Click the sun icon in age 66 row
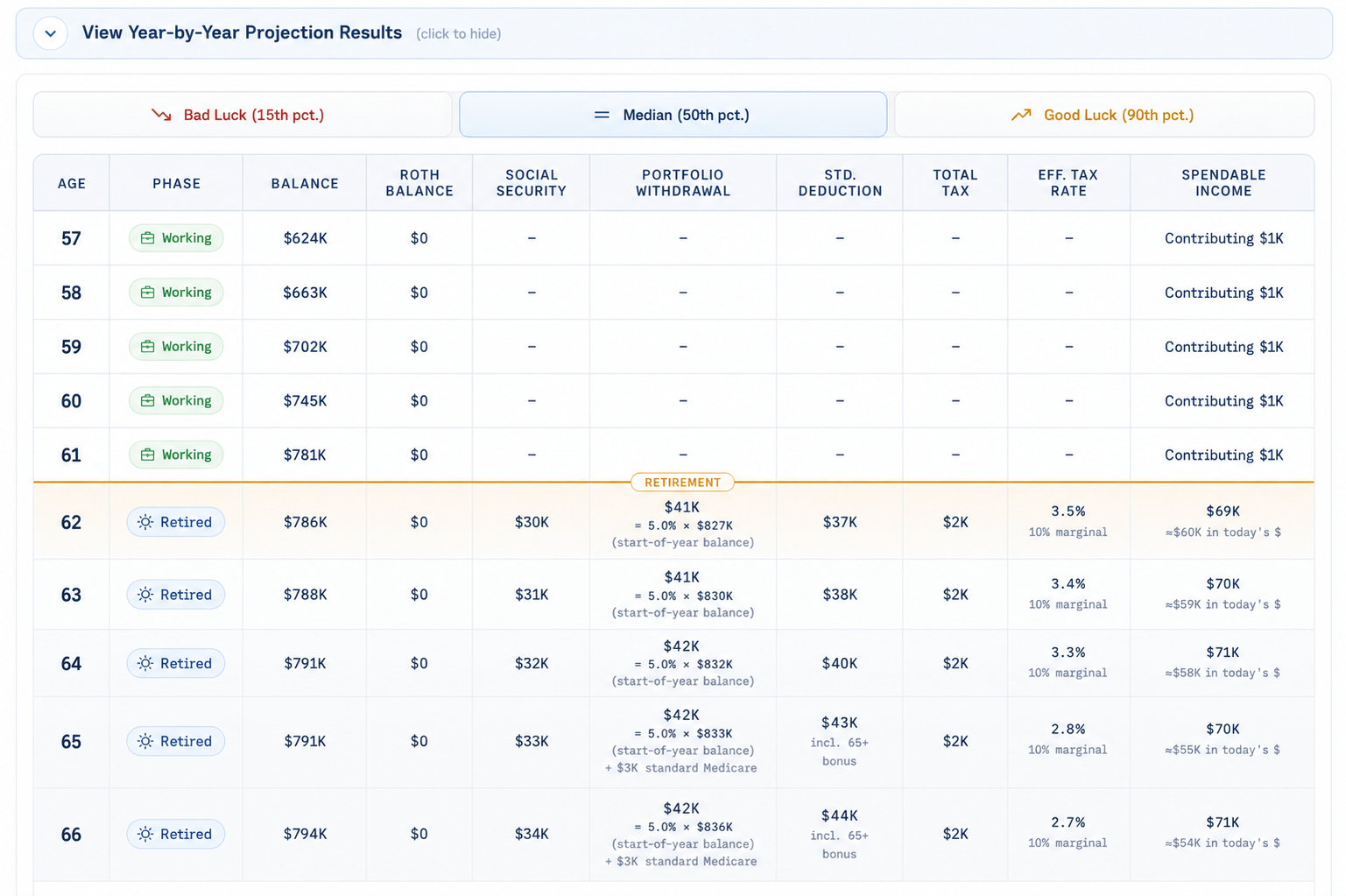Image resolution: width=1346 pixels, height=896 pixels. [145, 834]
